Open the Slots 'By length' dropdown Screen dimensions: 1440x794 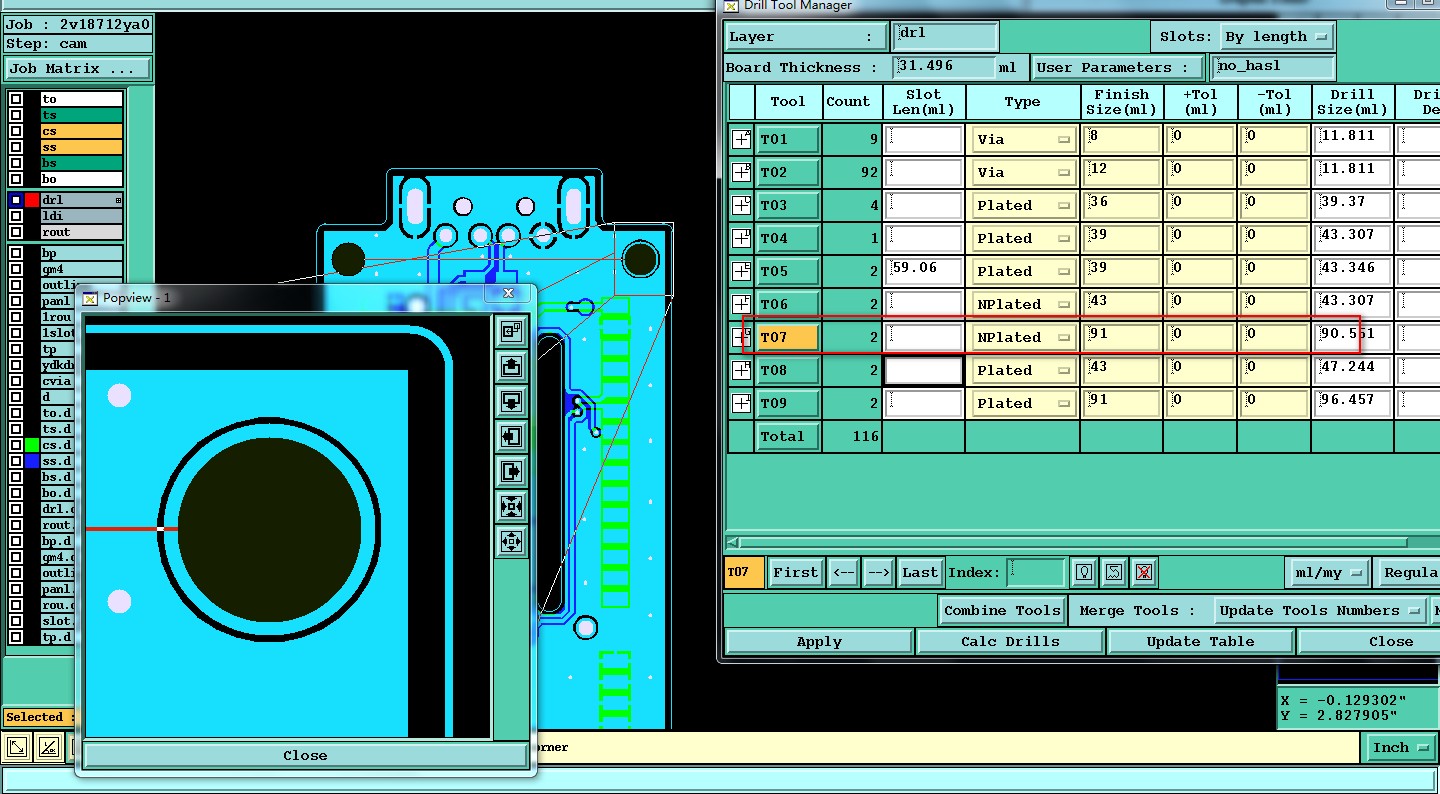tap(1278, 36)
